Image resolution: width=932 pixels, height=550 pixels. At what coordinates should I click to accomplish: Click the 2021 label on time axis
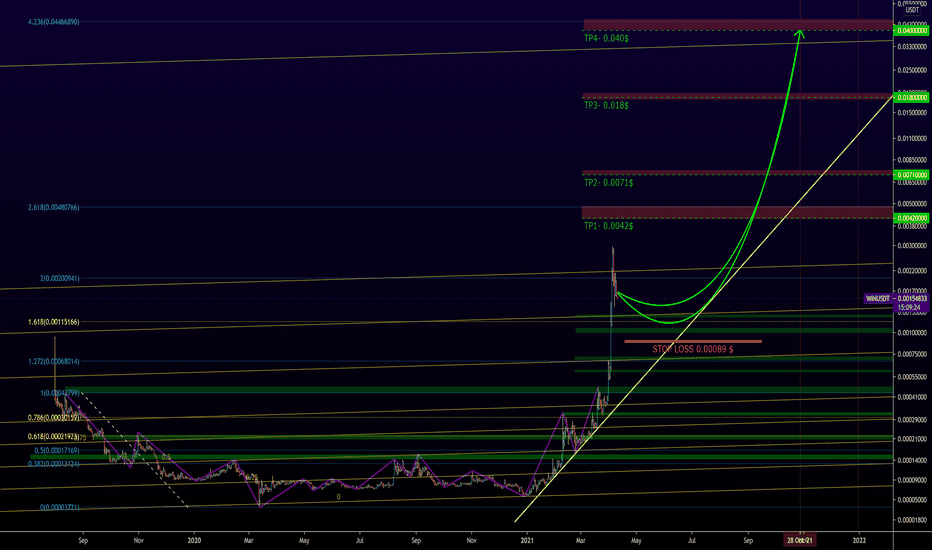527,540
